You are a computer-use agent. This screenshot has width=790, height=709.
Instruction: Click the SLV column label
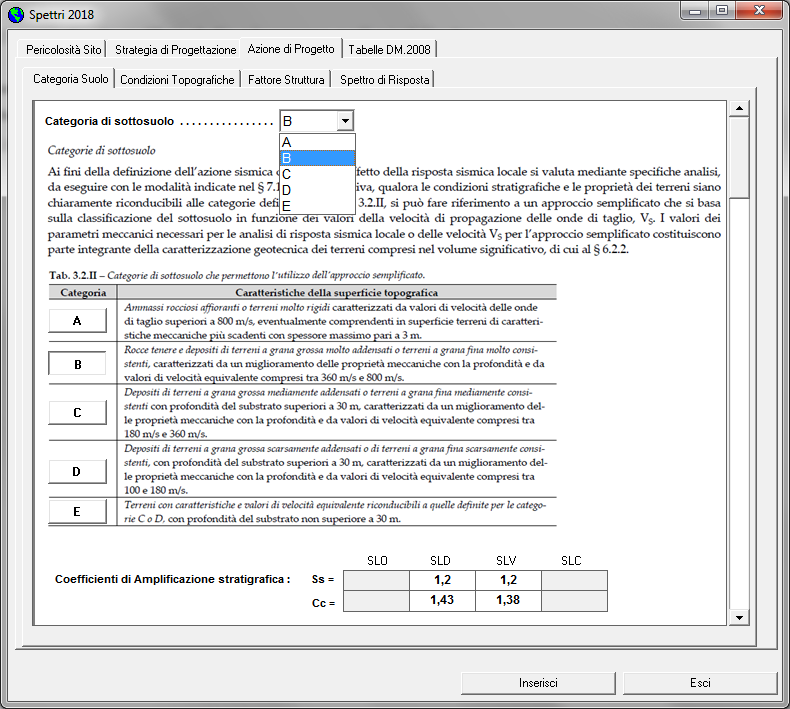[x=506, y=560]
